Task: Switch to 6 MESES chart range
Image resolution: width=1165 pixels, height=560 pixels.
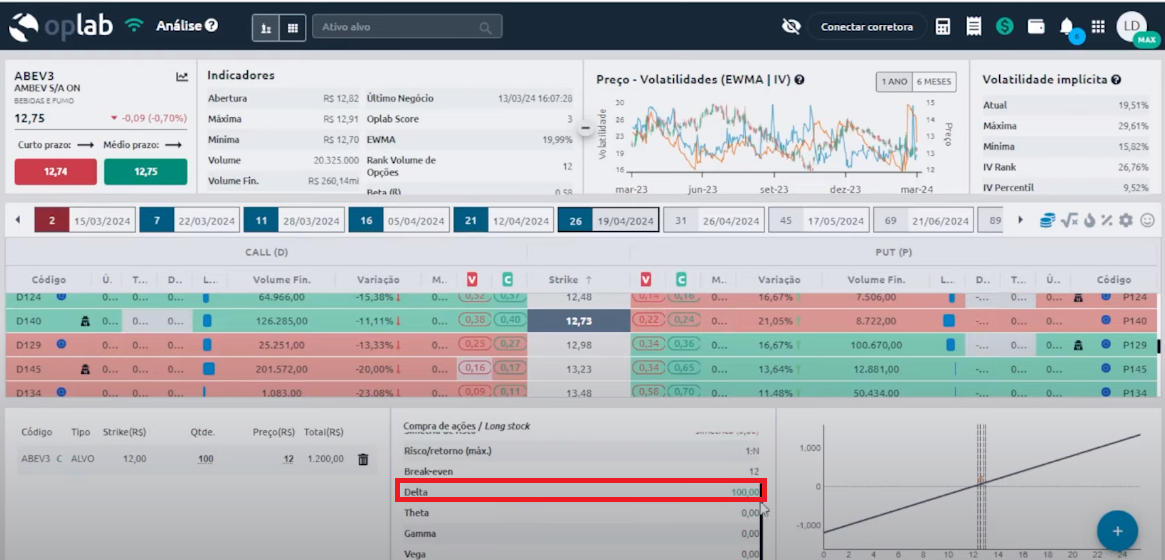Action: (934, 82)
